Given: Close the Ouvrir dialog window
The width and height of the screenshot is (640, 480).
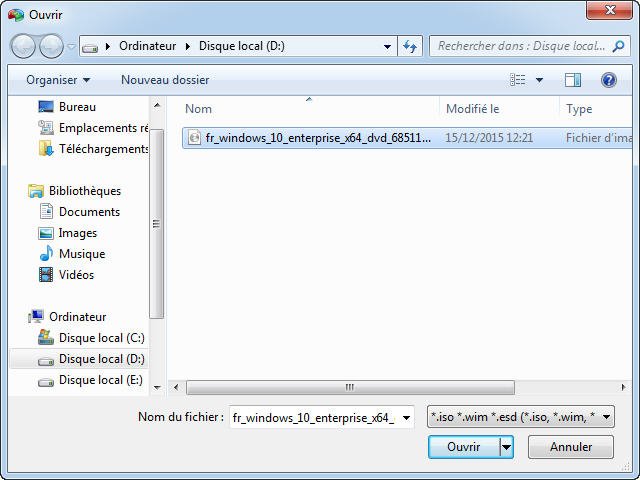Looking at the screenshot, I should point(609,10).
